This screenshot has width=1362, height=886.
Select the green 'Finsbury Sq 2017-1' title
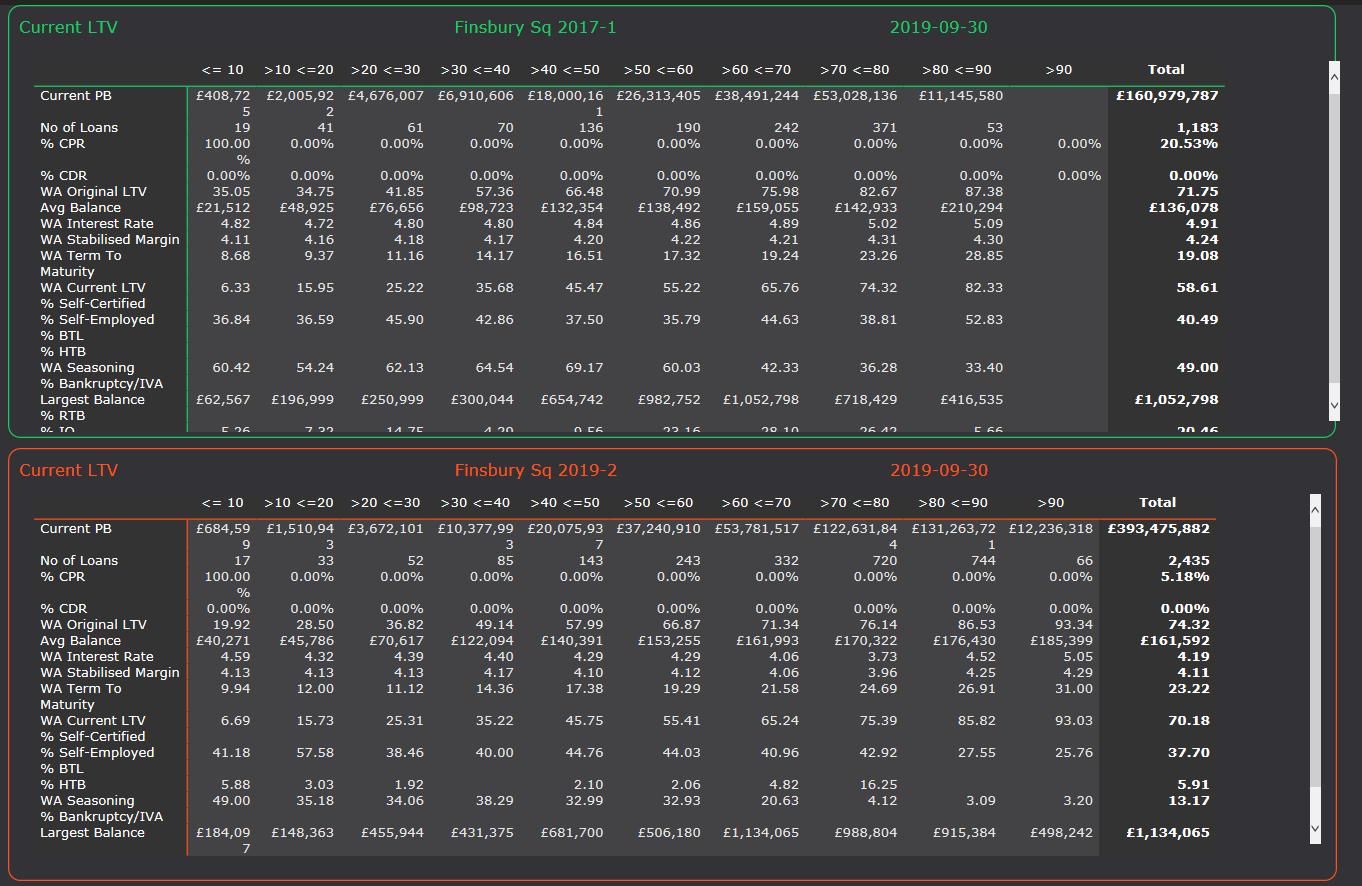pos(535,27)
